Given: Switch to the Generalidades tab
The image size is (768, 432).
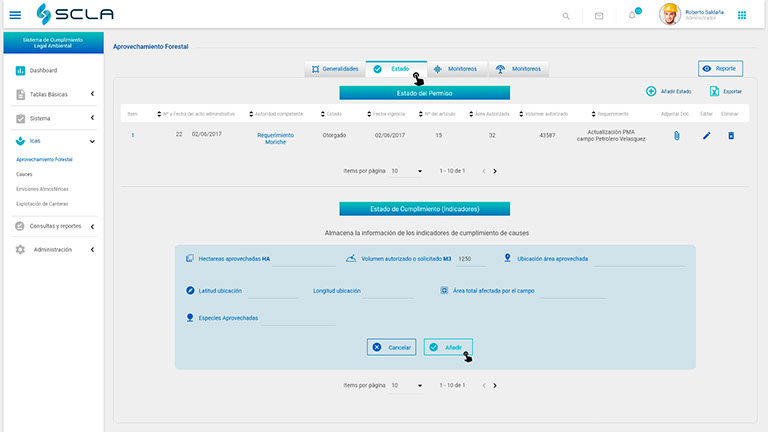Looking at the screenshot, I should 334,69.
